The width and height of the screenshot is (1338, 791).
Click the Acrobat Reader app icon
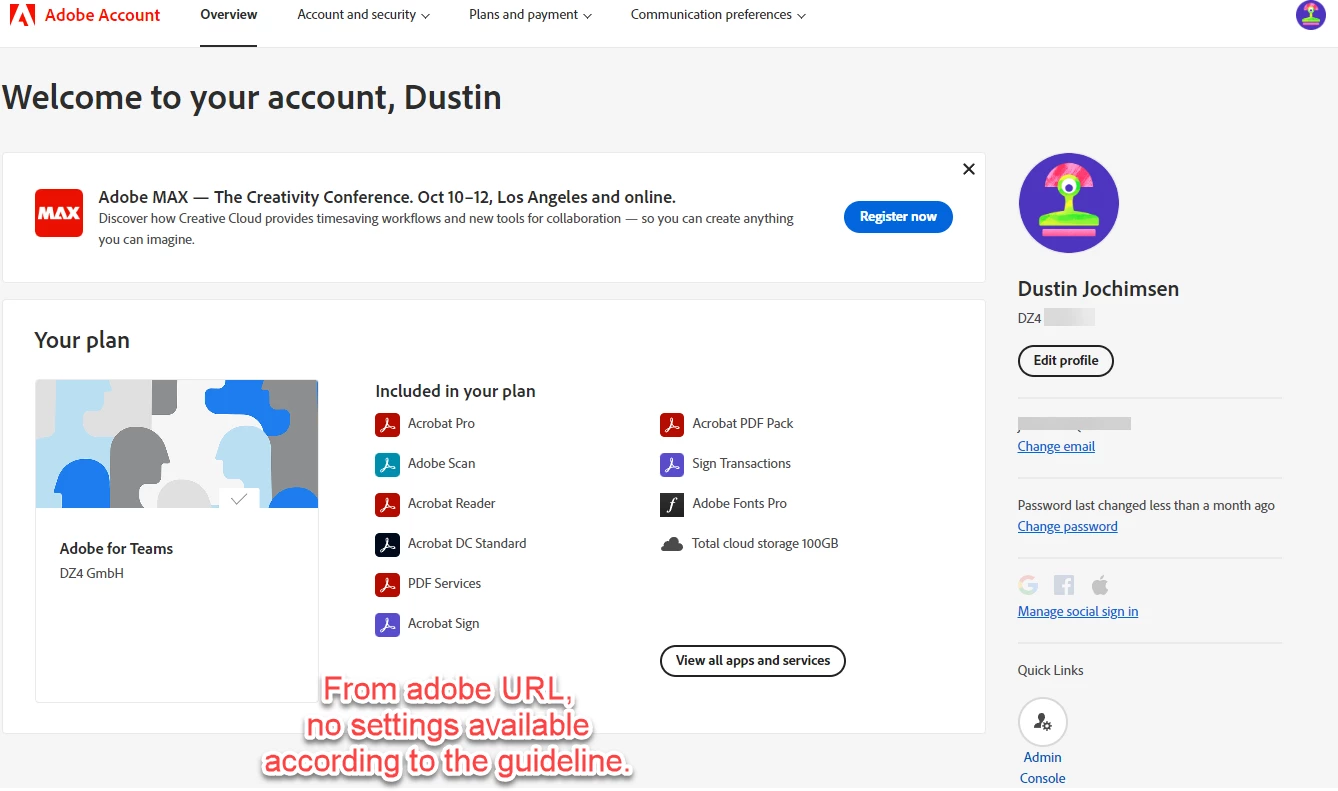[387, 504]
